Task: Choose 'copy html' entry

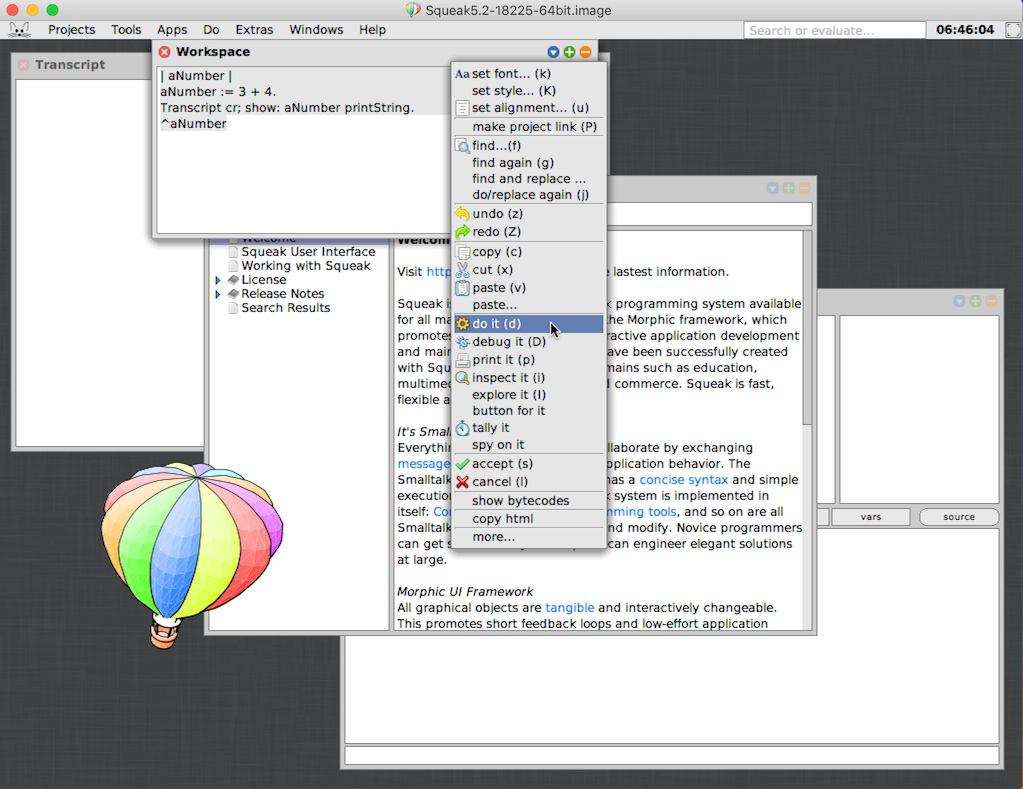Action: [528, 519]
